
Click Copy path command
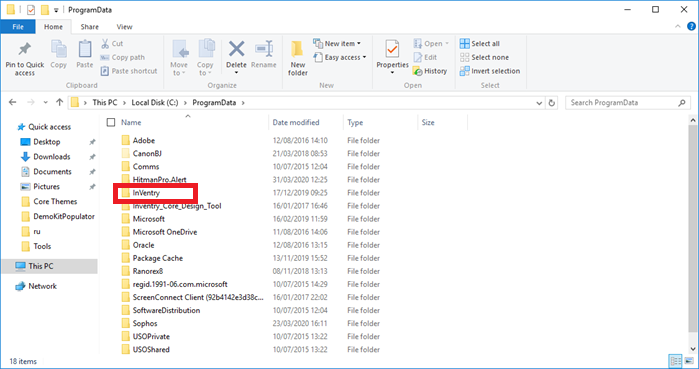123,57
